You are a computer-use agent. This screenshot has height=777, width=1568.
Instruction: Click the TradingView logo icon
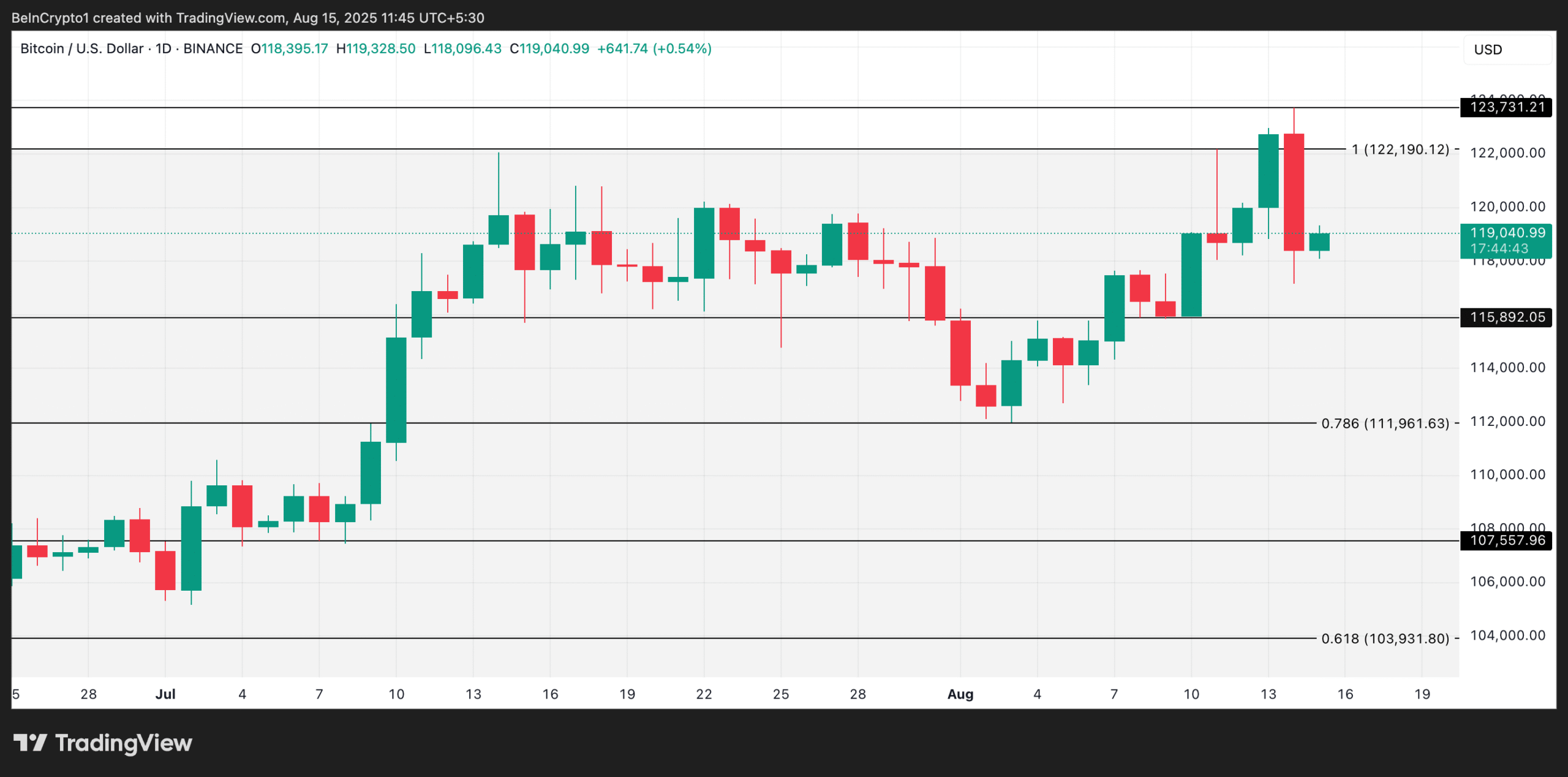[x=30, y=743]
